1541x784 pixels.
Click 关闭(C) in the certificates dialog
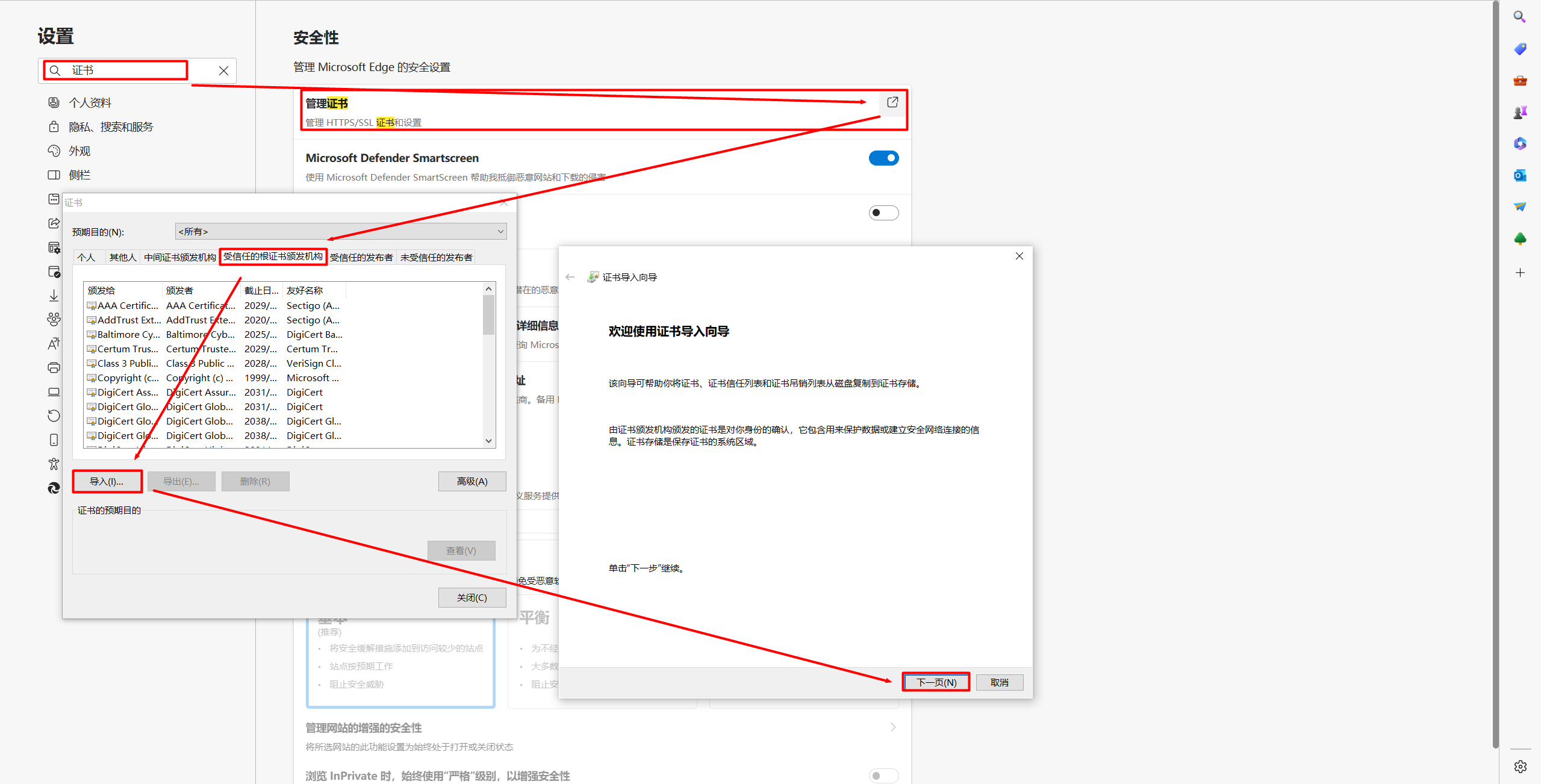click(472, 597)
